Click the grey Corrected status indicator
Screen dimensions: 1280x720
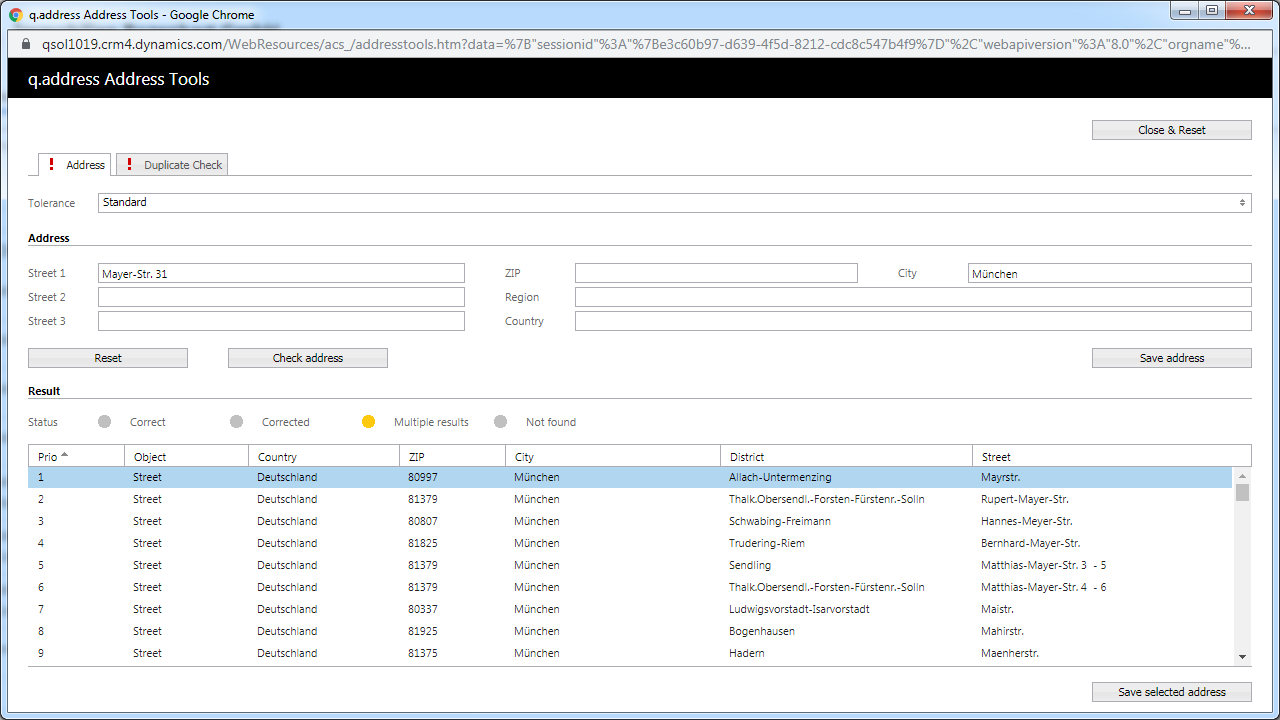236,422
